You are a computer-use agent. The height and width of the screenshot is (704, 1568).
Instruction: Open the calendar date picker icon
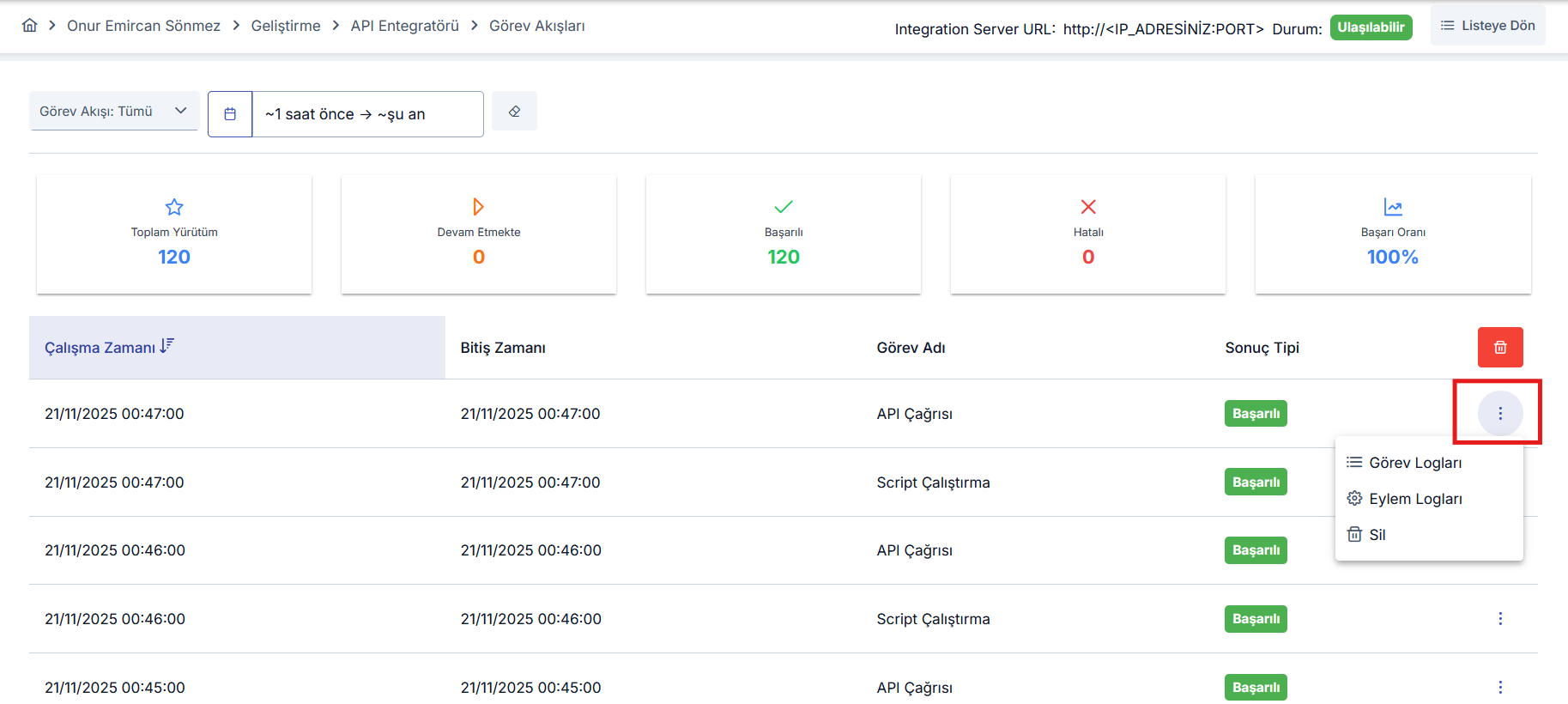pos(230,114)
